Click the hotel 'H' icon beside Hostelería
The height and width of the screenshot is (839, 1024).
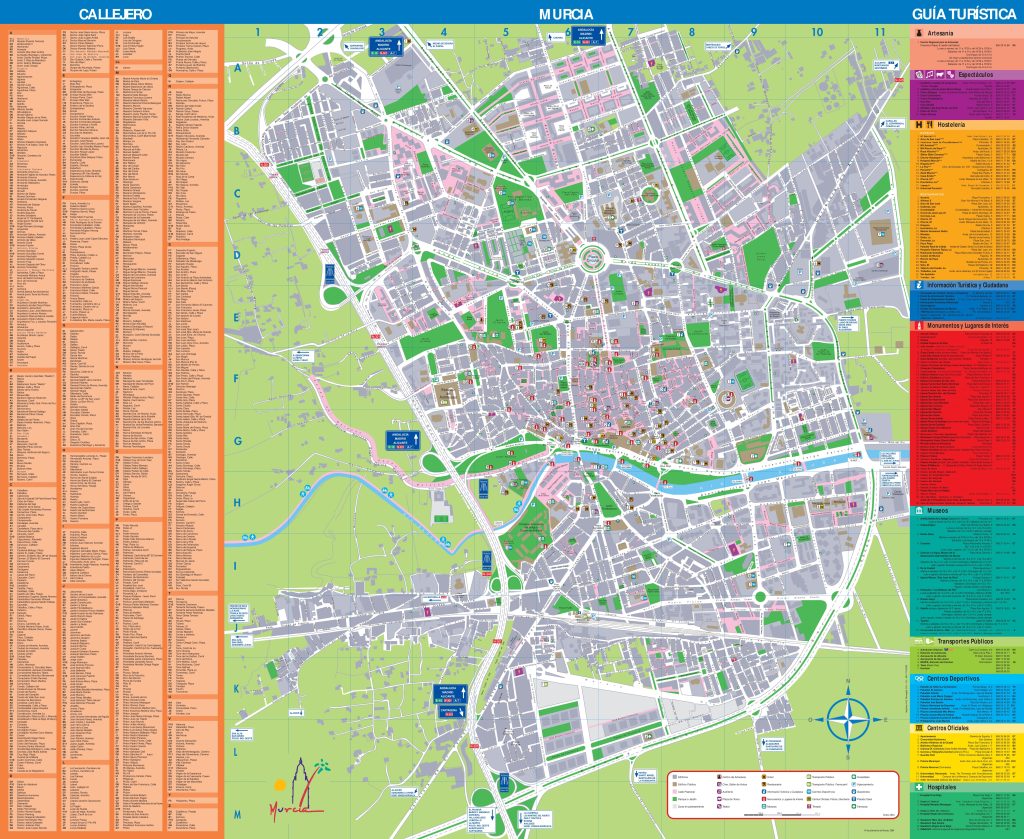(x=917, y=123)
